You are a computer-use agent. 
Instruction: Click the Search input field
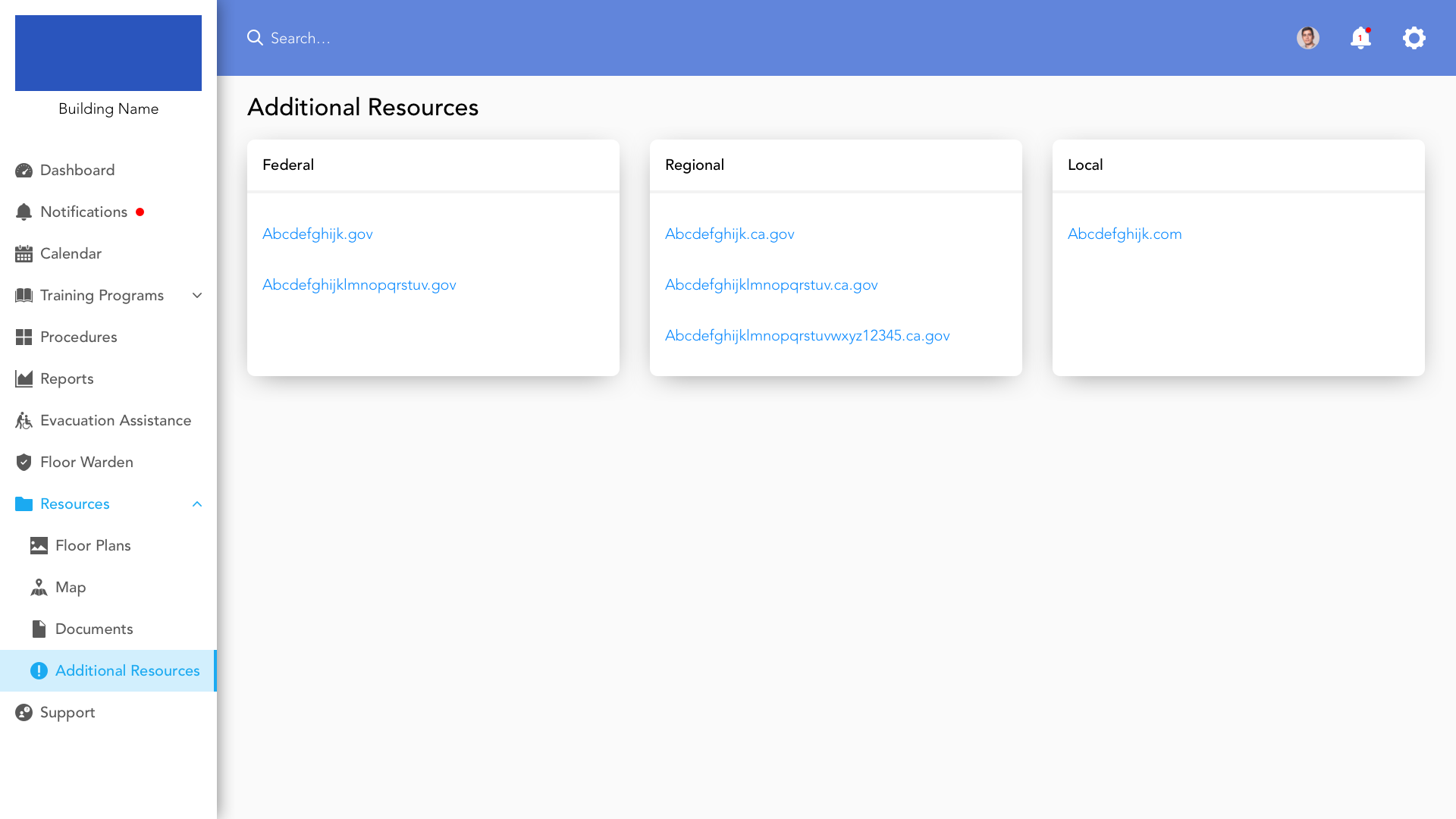pos(531,38)
